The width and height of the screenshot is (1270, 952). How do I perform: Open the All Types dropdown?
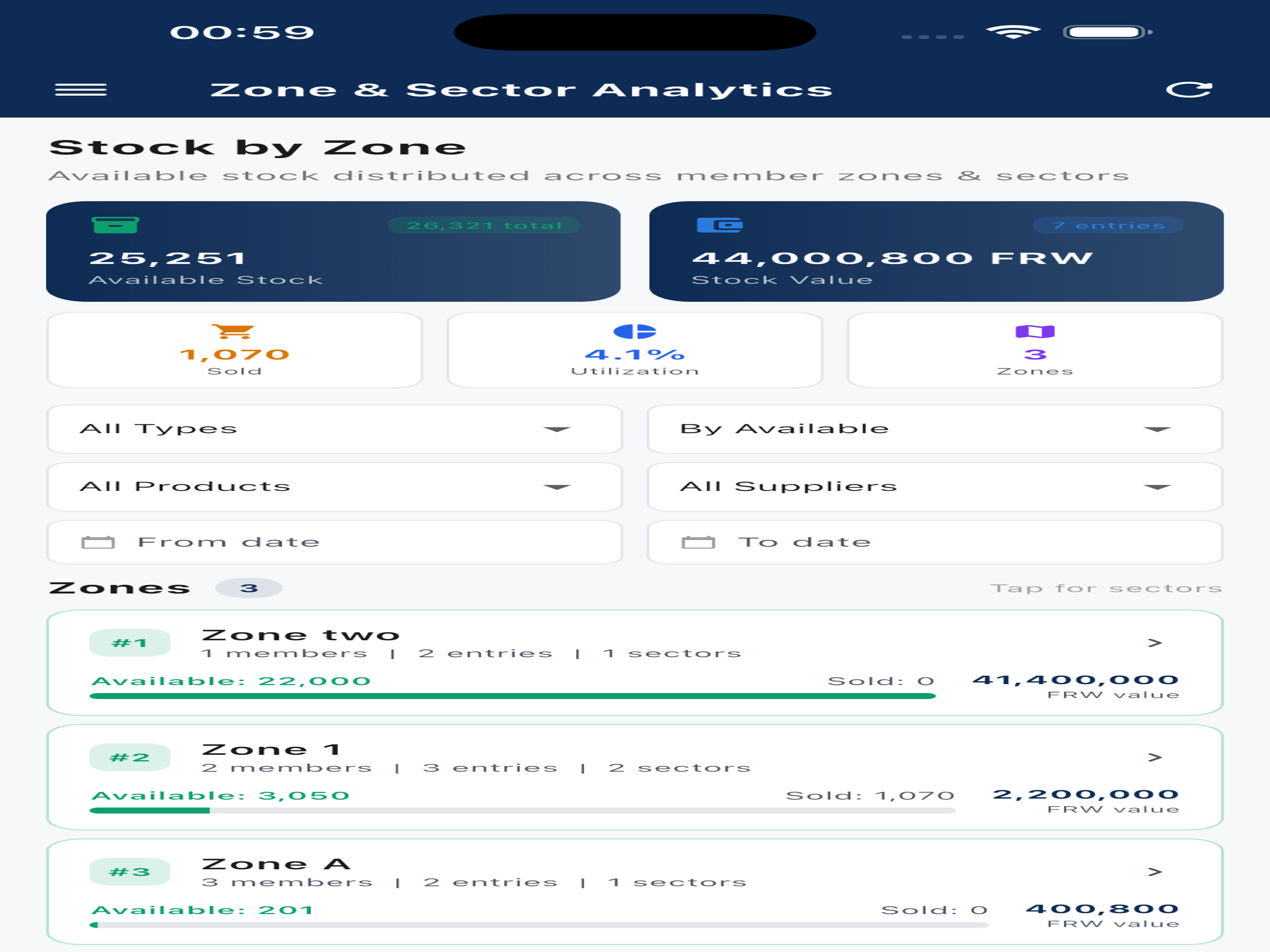[334, 430]
